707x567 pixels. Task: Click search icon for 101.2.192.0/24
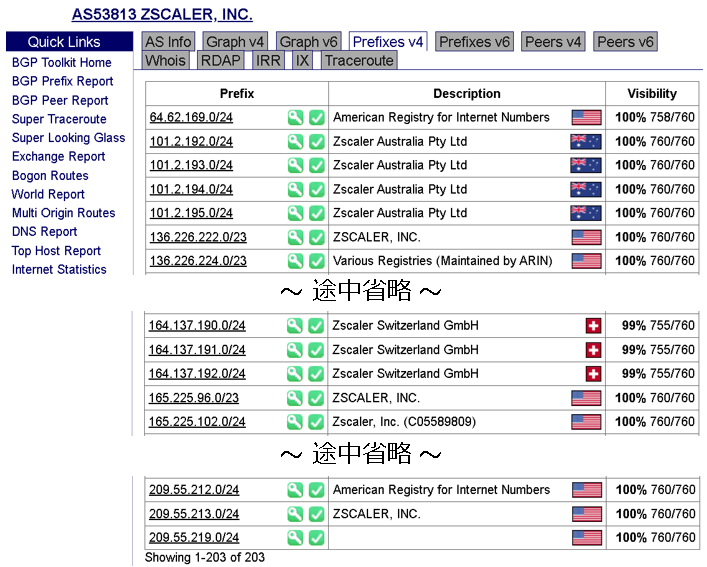tap(295, 142)
